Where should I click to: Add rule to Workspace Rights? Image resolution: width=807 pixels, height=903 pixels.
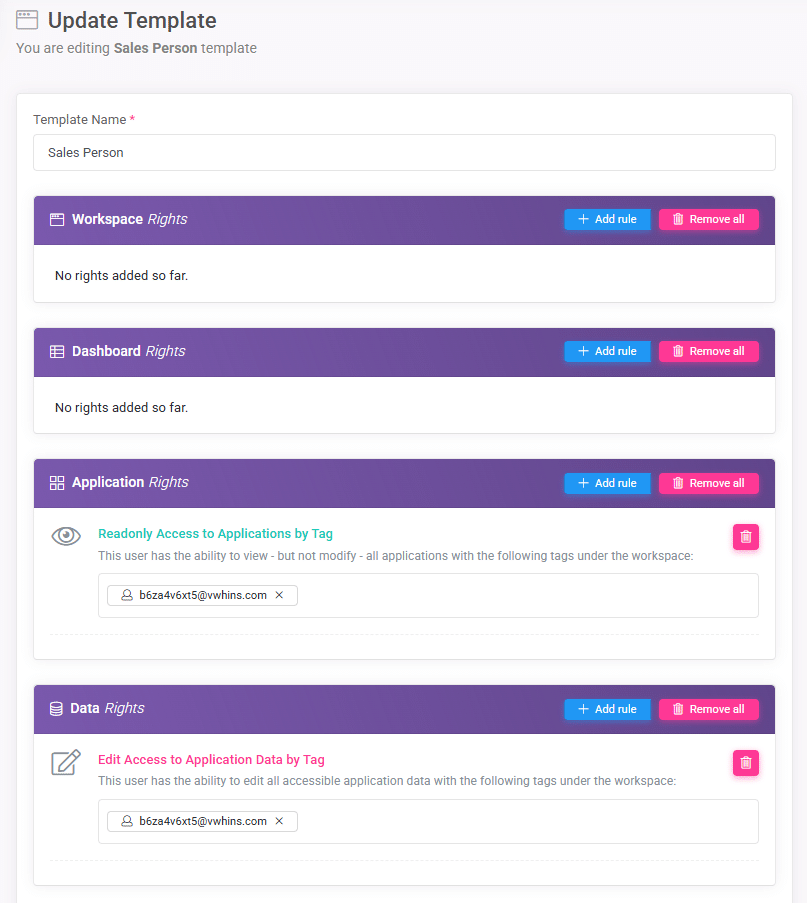607,219
